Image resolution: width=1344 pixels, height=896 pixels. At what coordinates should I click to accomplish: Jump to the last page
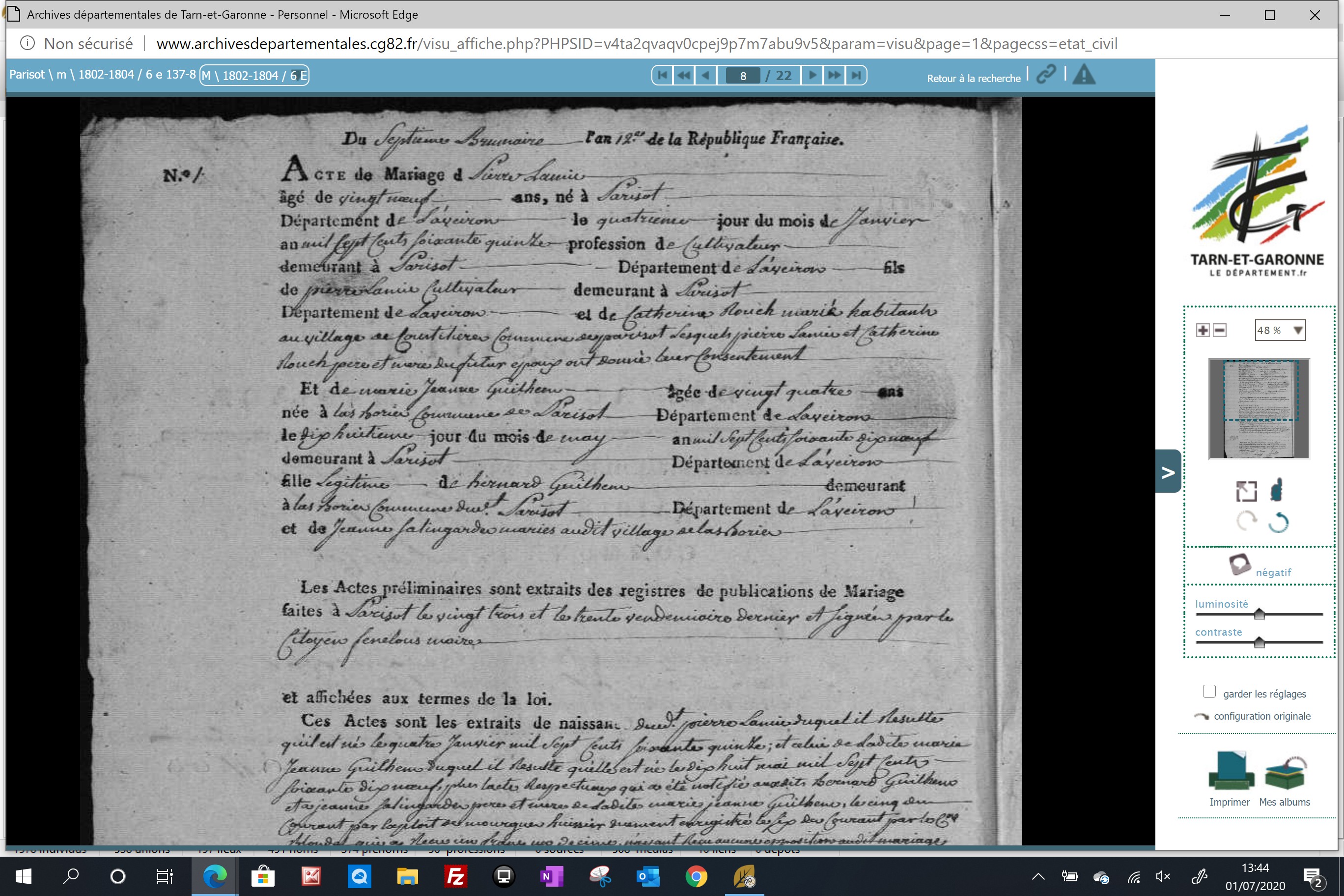[x=855, y=76]
